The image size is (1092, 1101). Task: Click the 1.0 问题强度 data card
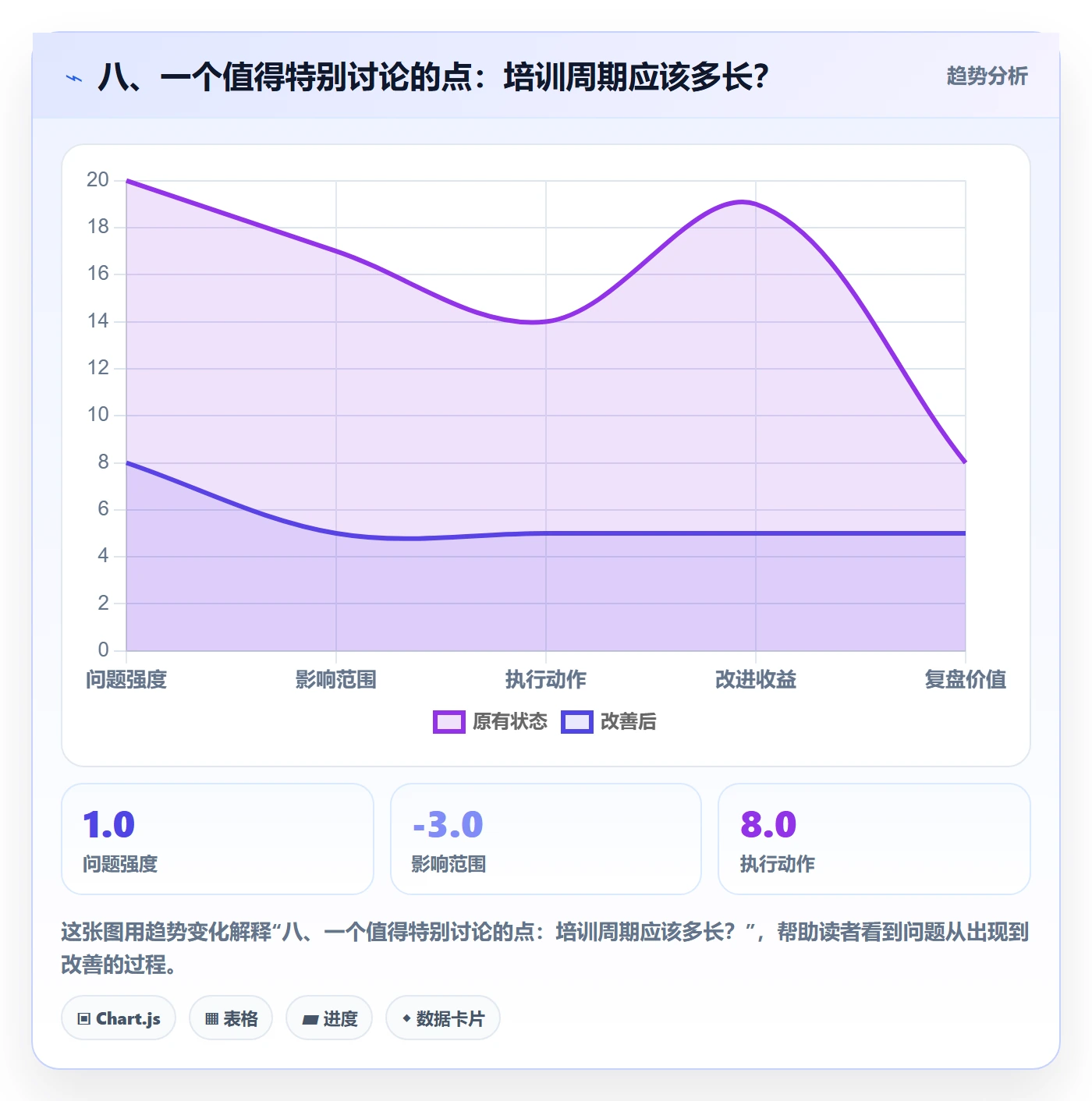tap(218, 839)
